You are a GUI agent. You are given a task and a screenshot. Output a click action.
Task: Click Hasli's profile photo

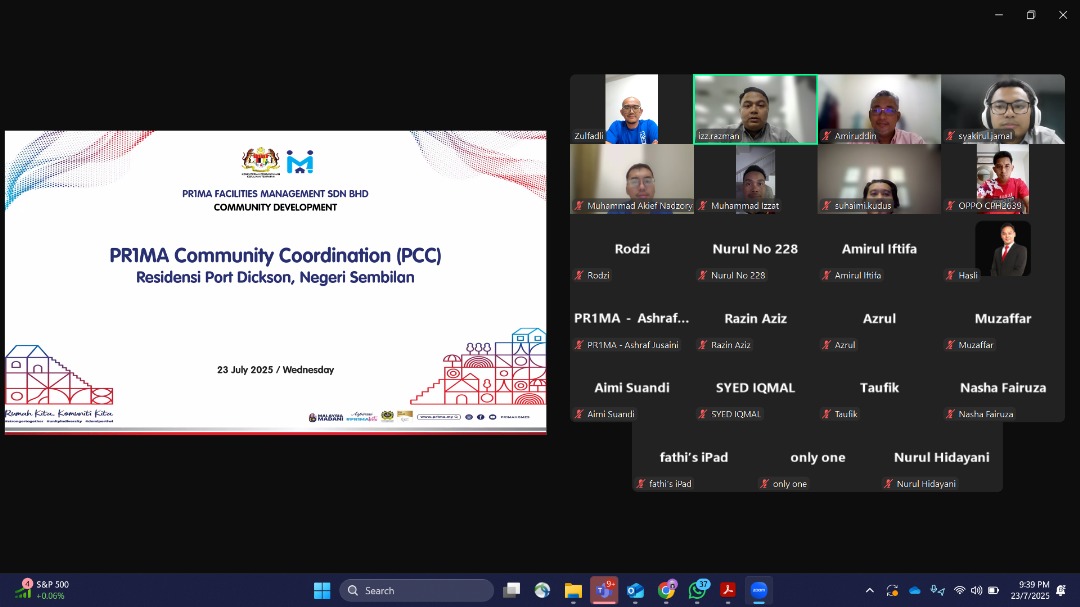(x=1003, y=249)
